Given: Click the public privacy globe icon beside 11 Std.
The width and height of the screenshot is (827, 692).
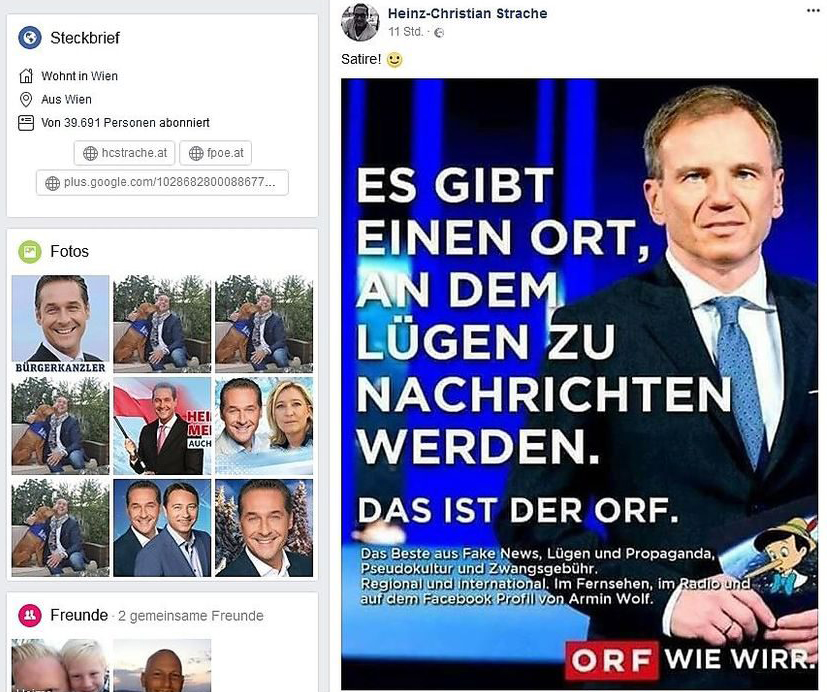Looking at the screenshot, I should pos(439,33).
